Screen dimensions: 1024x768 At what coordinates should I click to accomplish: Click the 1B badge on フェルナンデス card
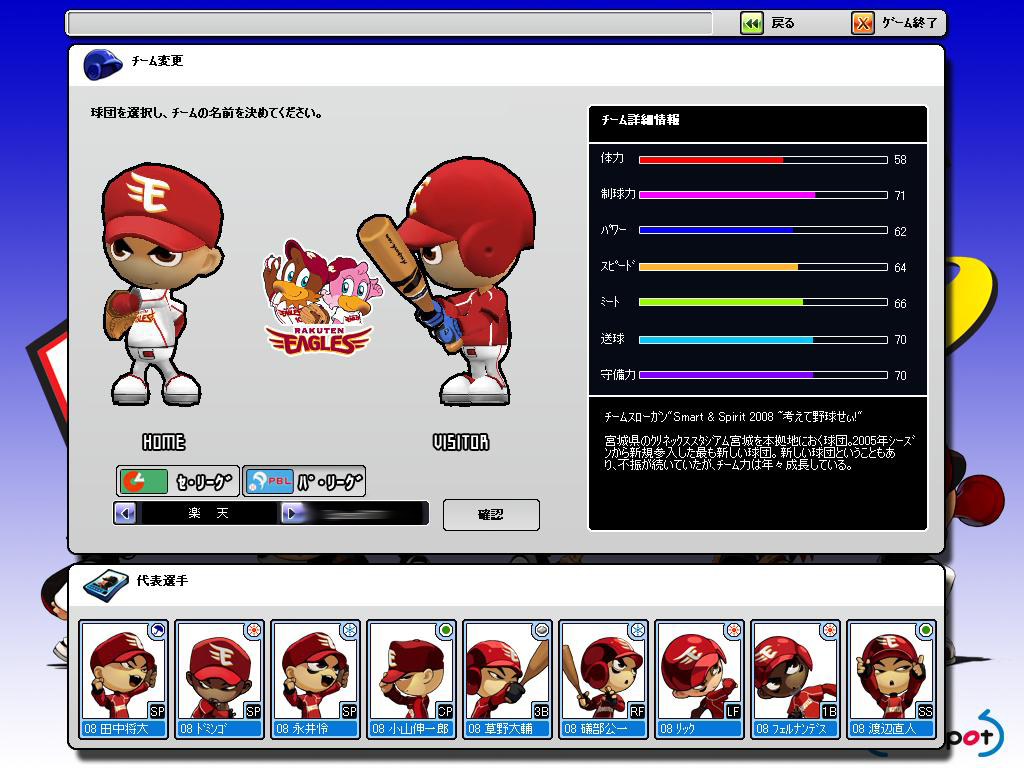829,711
